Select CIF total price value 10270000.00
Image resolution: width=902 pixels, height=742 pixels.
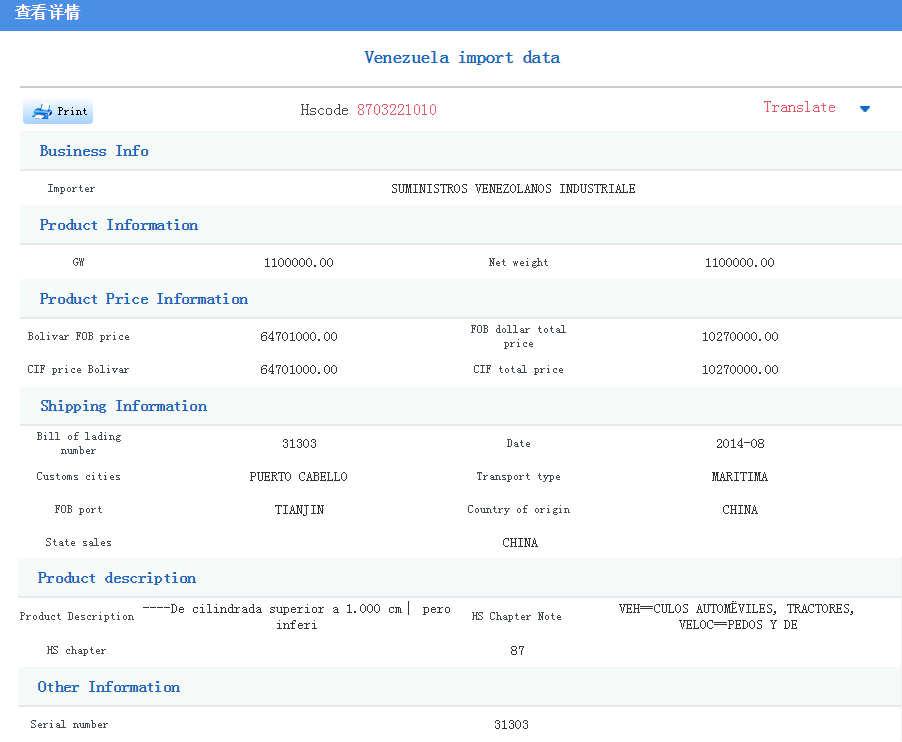740,370
